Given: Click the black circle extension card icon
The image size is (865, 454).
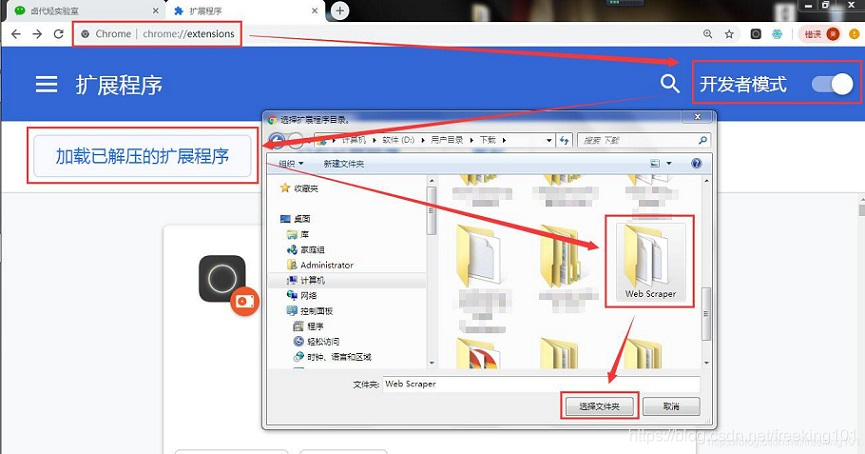Looking at the screenshot, I should pyautogui.click(x=222, y=278).
